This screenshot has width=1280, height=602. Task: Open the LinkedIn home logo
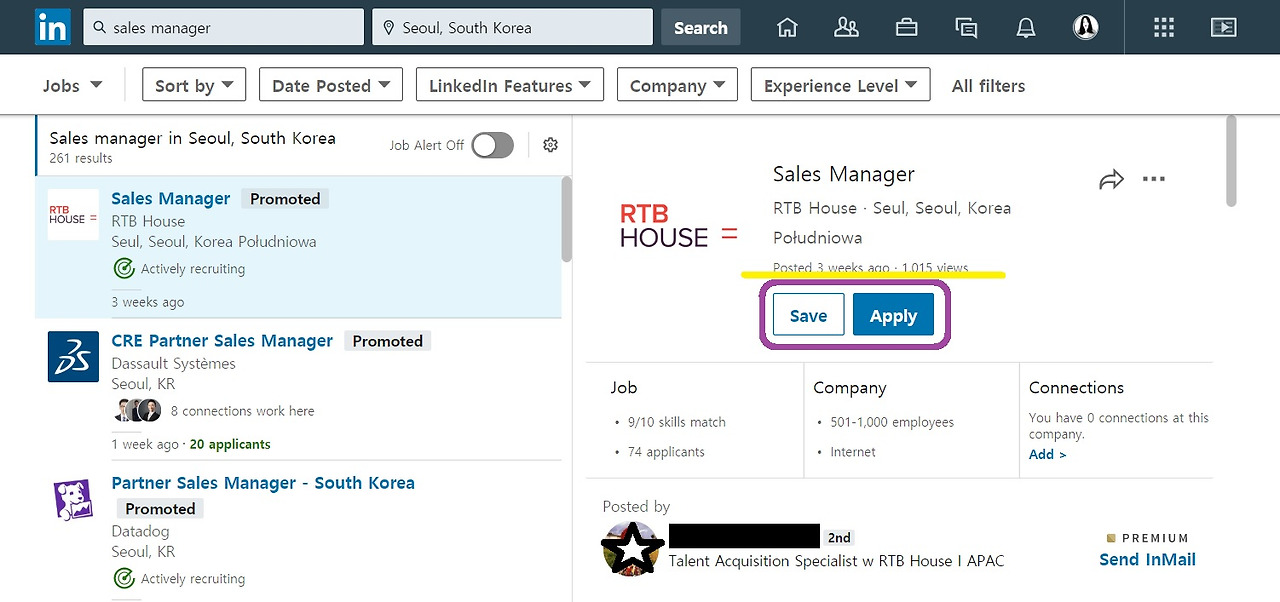(53, 27)
